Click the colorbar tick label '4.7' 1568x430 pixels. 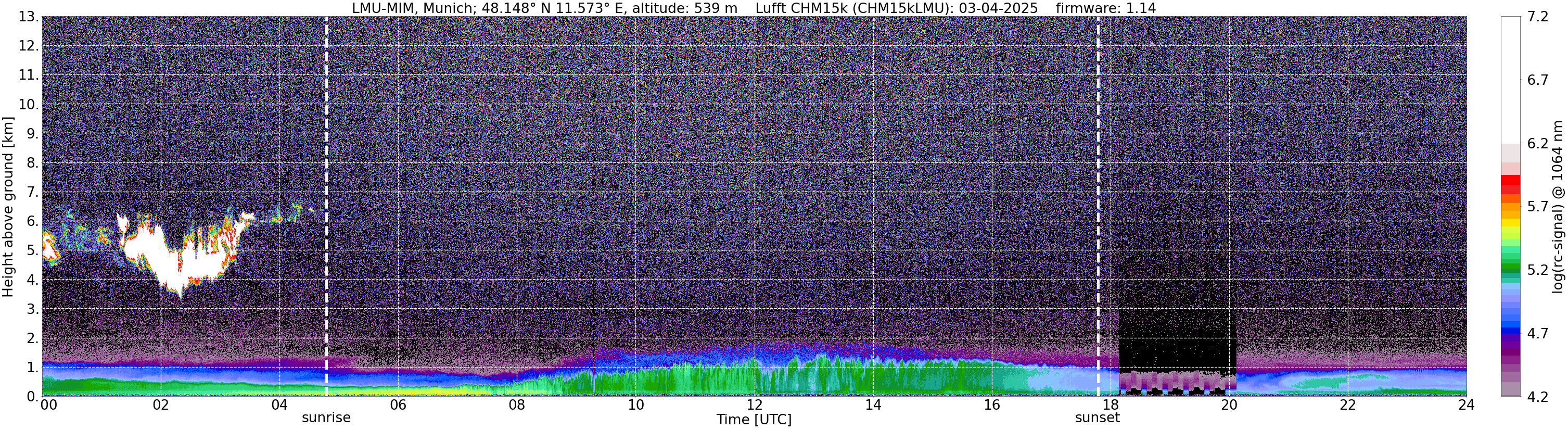(x=1538, y=334)
